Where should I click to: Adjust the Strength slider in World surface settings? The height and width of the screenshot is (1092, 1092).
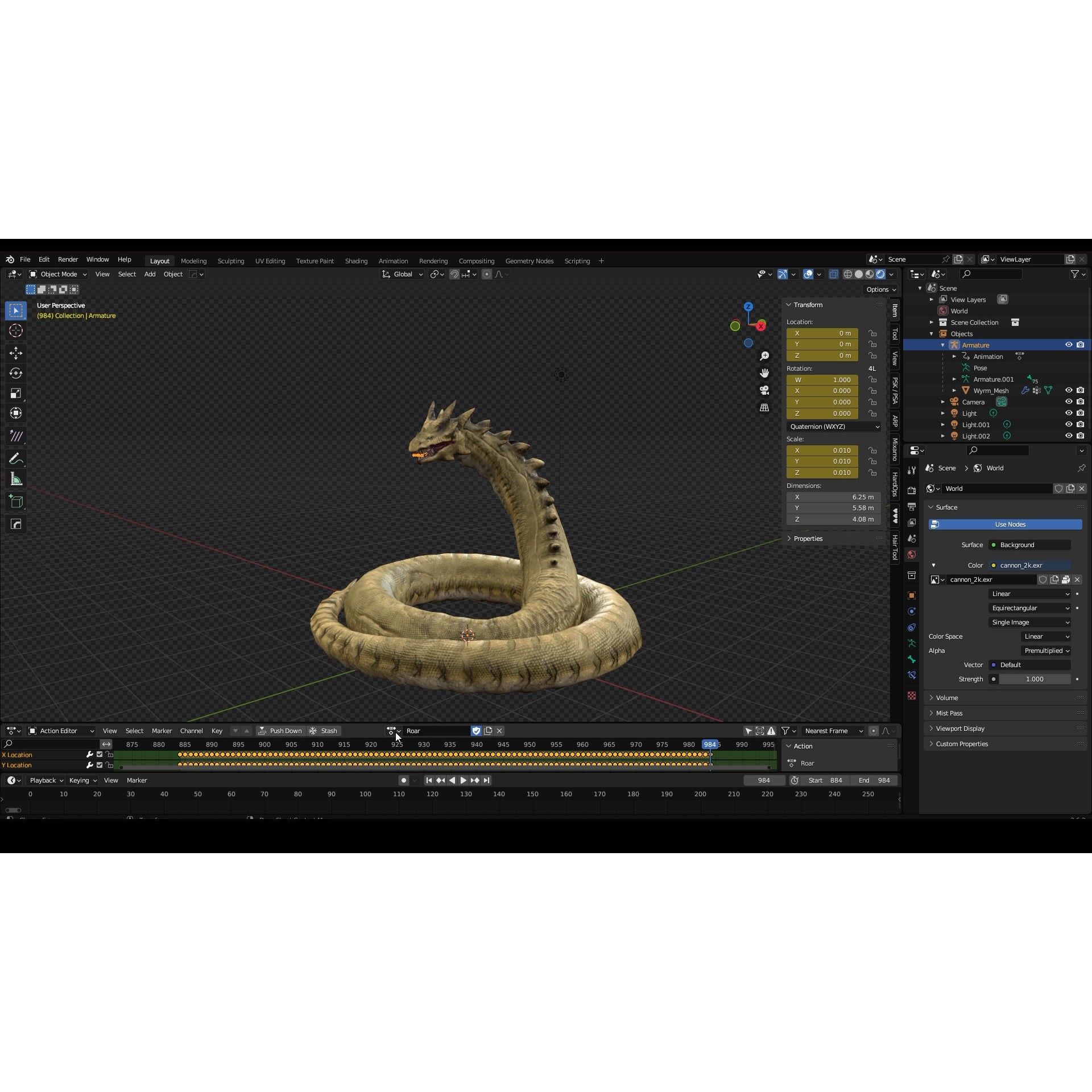[1035, 679]
